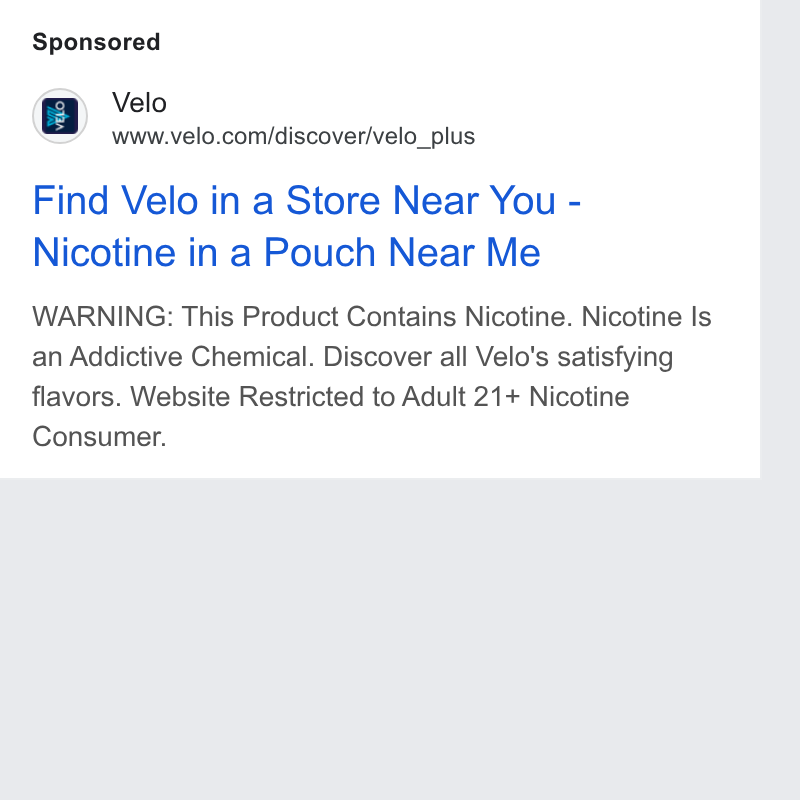
Task: Click the empty gray area below the ad
Action: (380, 638)
